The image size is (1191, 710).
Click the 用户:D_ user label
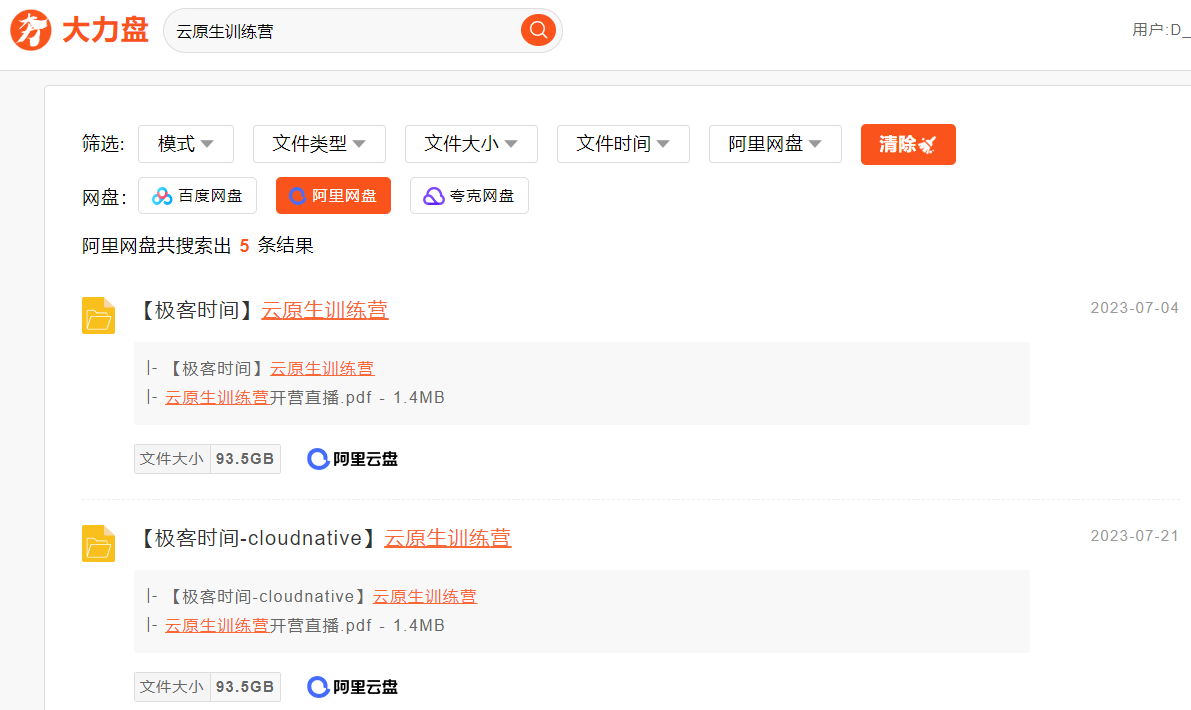[1161, 30]
